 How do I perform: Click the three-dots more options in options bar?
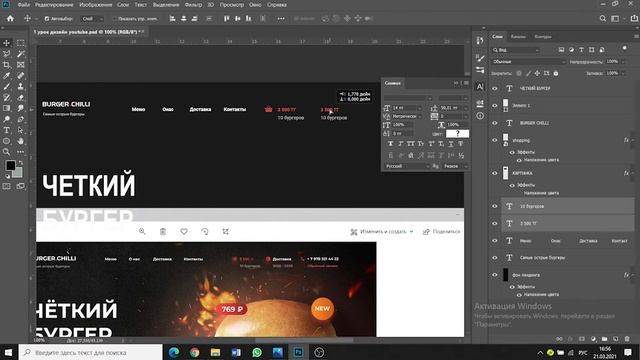(x=281, y=18)
